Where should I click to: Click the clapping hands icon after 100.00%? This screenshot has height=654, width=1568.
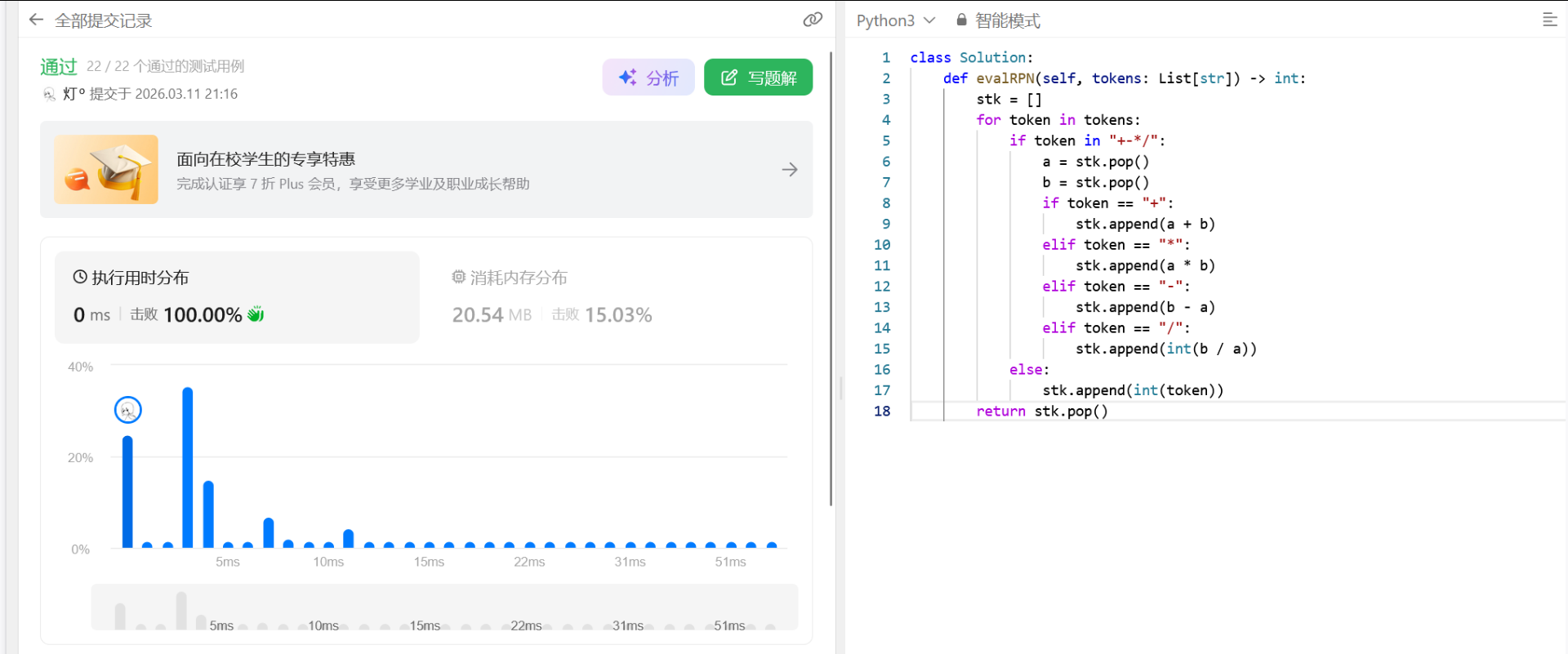coord(256,314)
